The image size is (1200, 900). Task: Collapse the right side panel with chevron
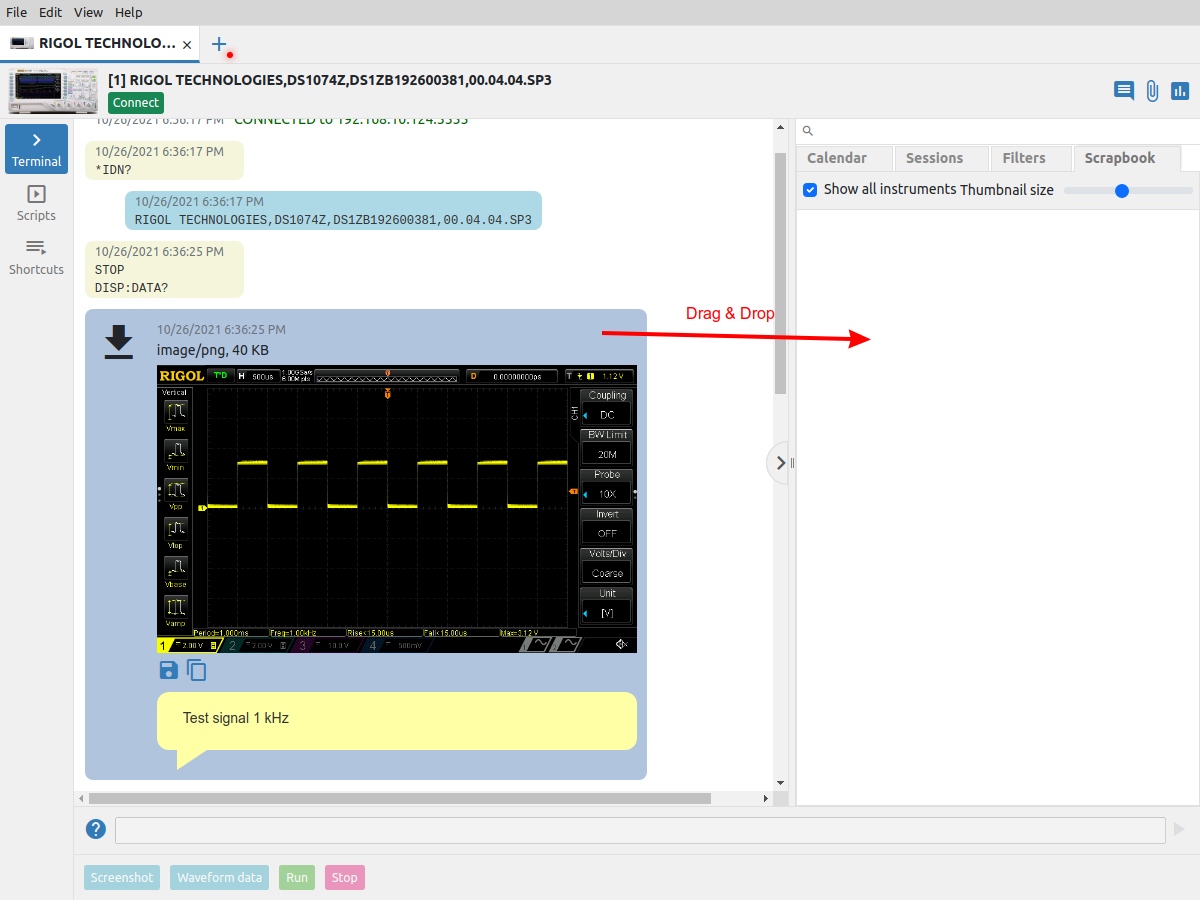781,463
